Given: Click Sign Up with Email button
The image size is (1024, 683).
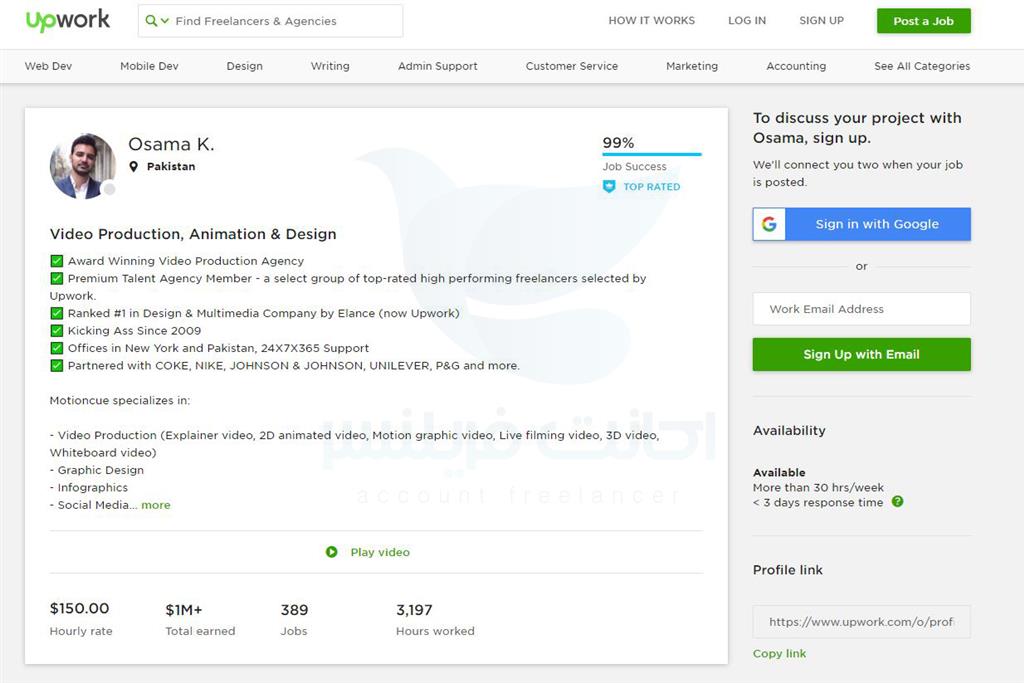Looking at the screenshot, I should tap(861, 355).
